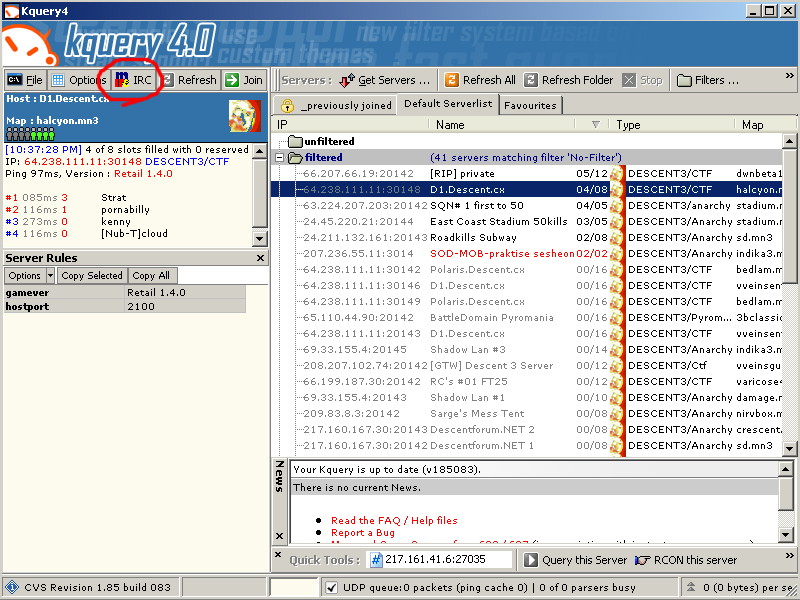
Task: Click Copy Selected button
Action: click(92, 276)
